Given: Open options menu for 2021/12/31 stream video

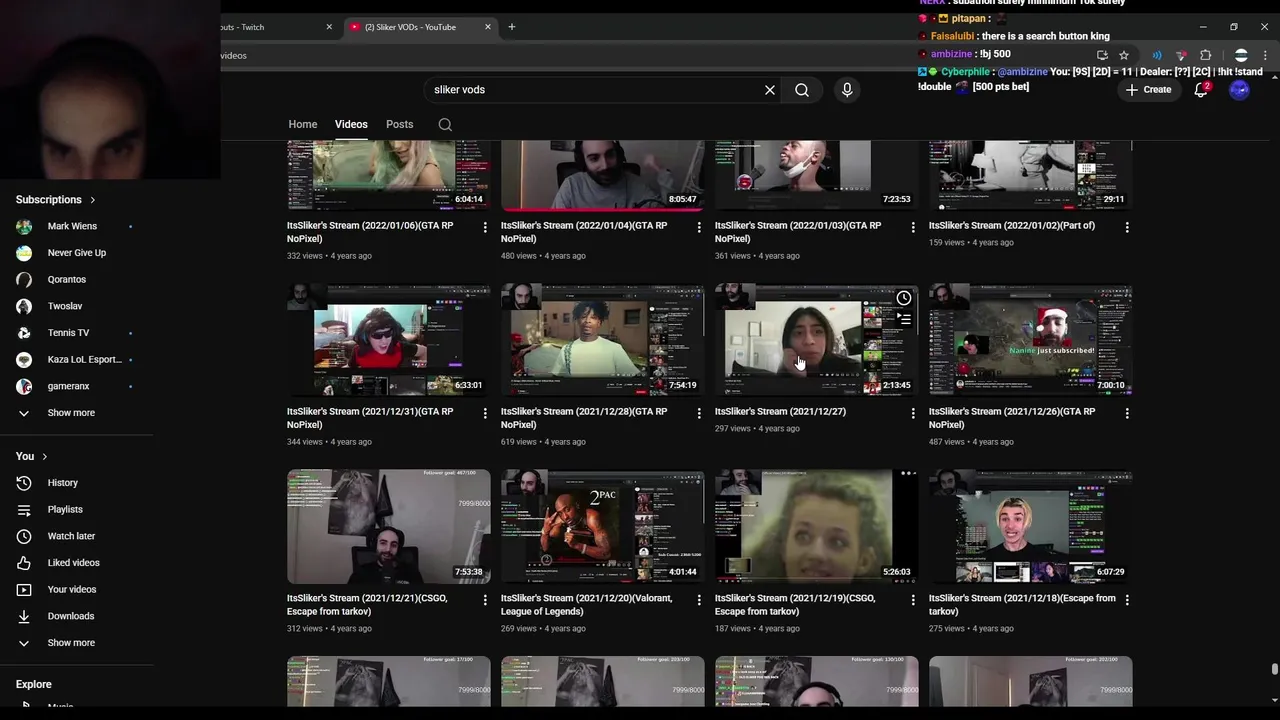Looking at the screenshot, I should point(485,414).
